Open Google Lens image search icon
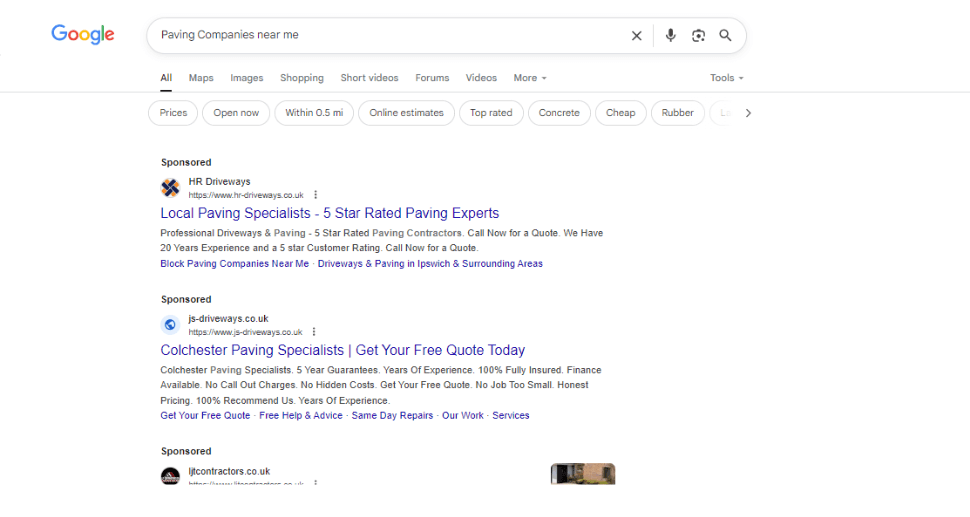Screen dimensions: 970x517 pos(698,36)
